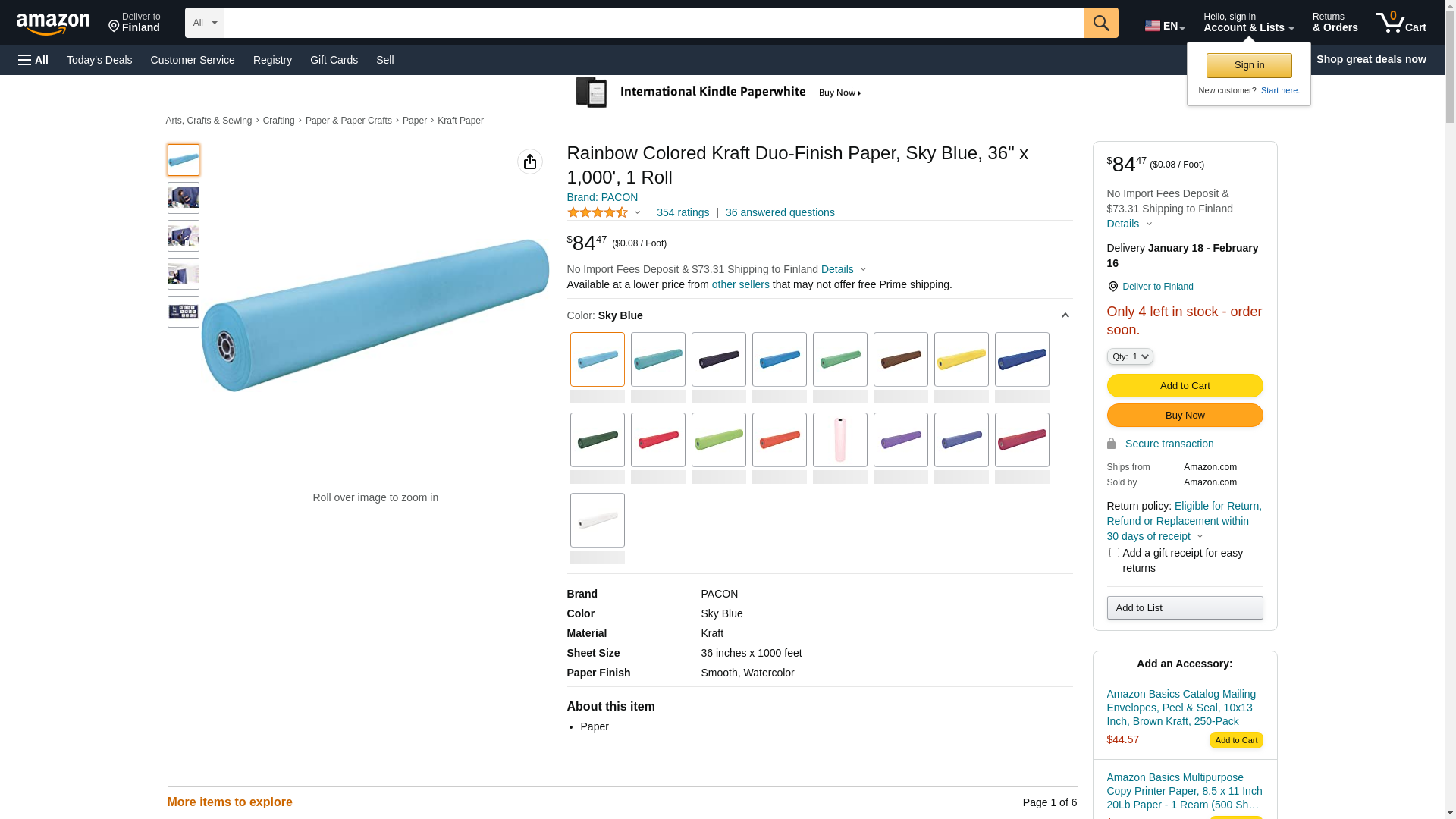
Task: Click the star rating icons
Action: pos(598,213)
